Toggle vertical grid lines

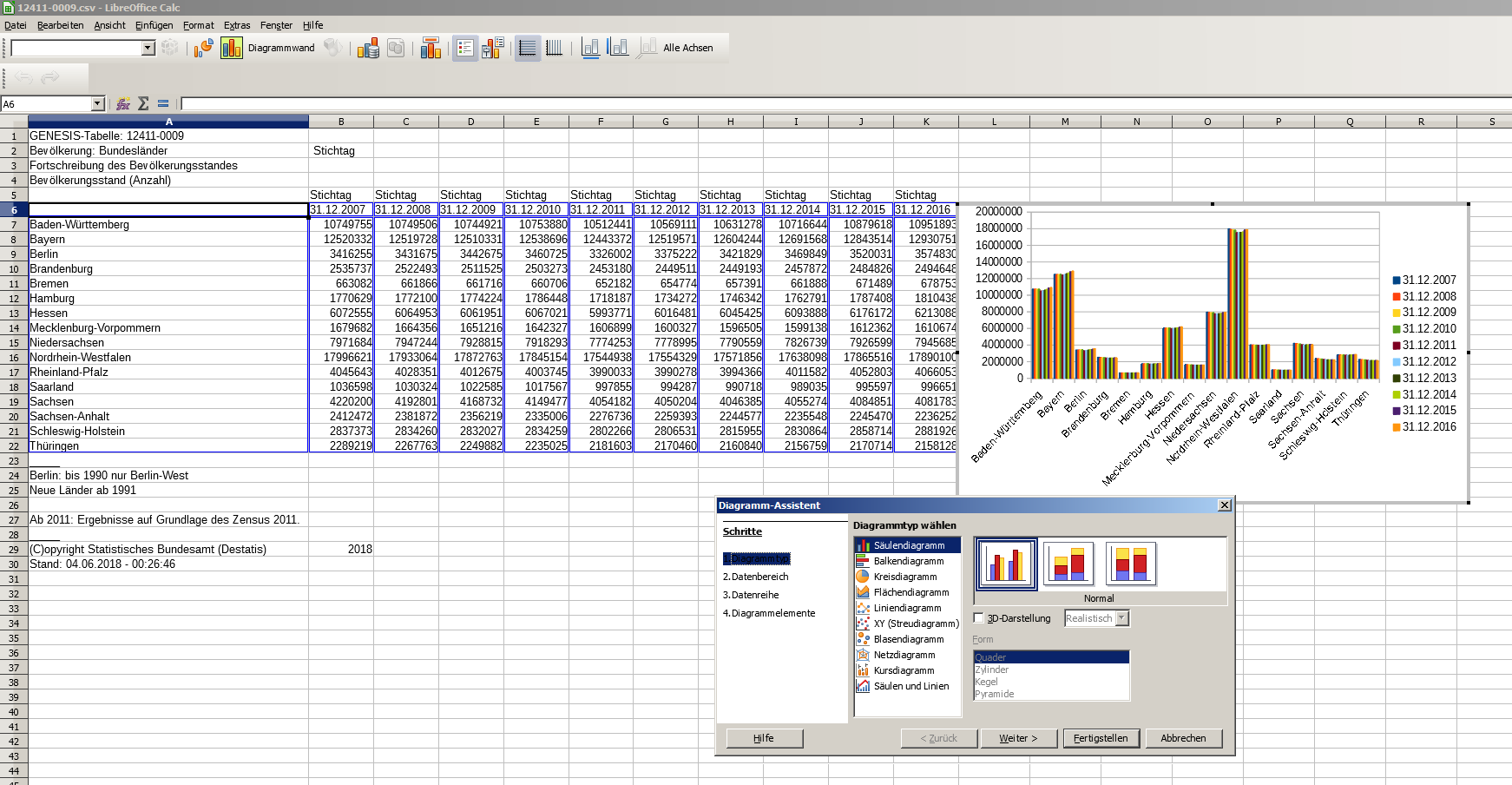tap(554, 48)
